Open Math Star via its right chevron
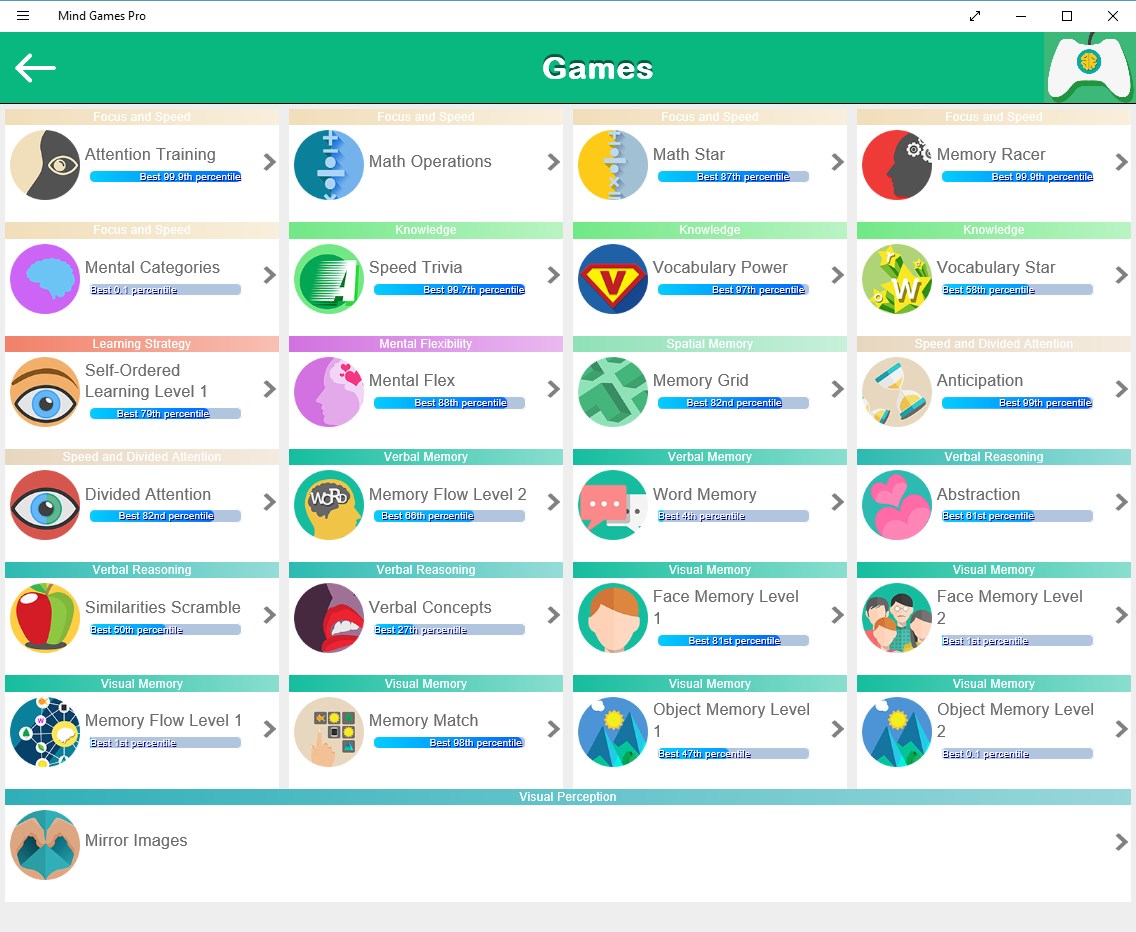The image size is (1136, 932). (x=838, y=162)
